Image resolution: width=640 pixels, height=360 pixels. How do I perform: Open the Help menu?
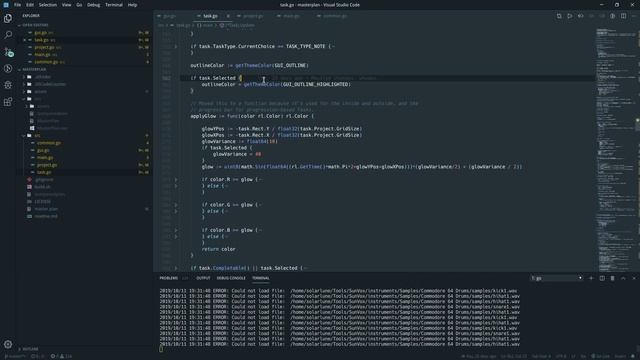click(x=132, y=5)
